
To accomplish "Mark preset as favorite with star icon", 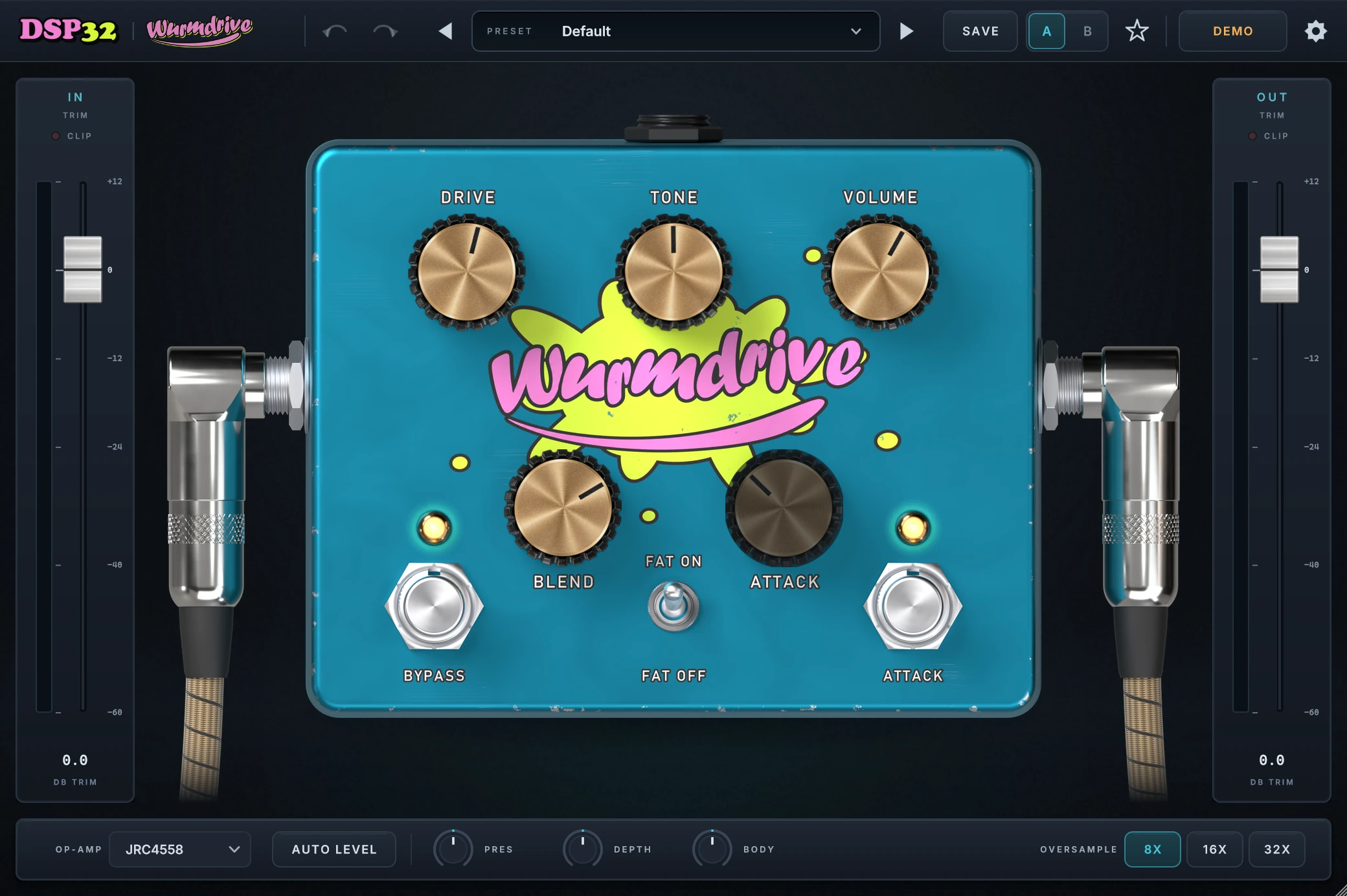I will (x=1137, y=31).
